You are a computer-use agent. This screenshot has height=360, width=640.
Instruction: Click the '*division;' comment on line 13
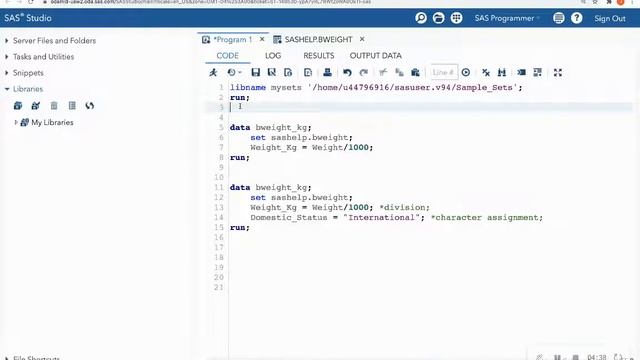tap(404, 207)
